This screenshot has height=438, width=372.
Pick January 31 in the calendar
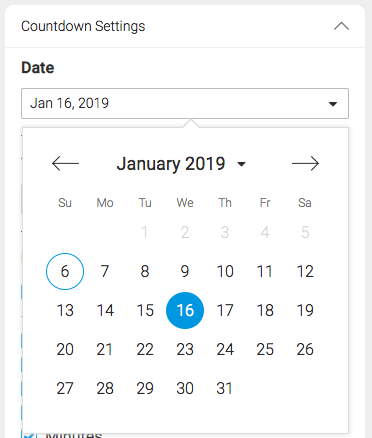[x=225, y=388]
